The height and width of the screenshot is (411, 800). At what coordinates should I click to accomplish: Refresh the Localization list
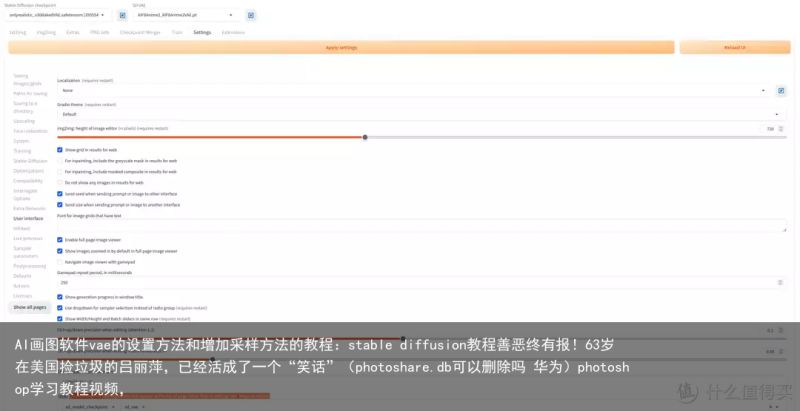[781, 91]
